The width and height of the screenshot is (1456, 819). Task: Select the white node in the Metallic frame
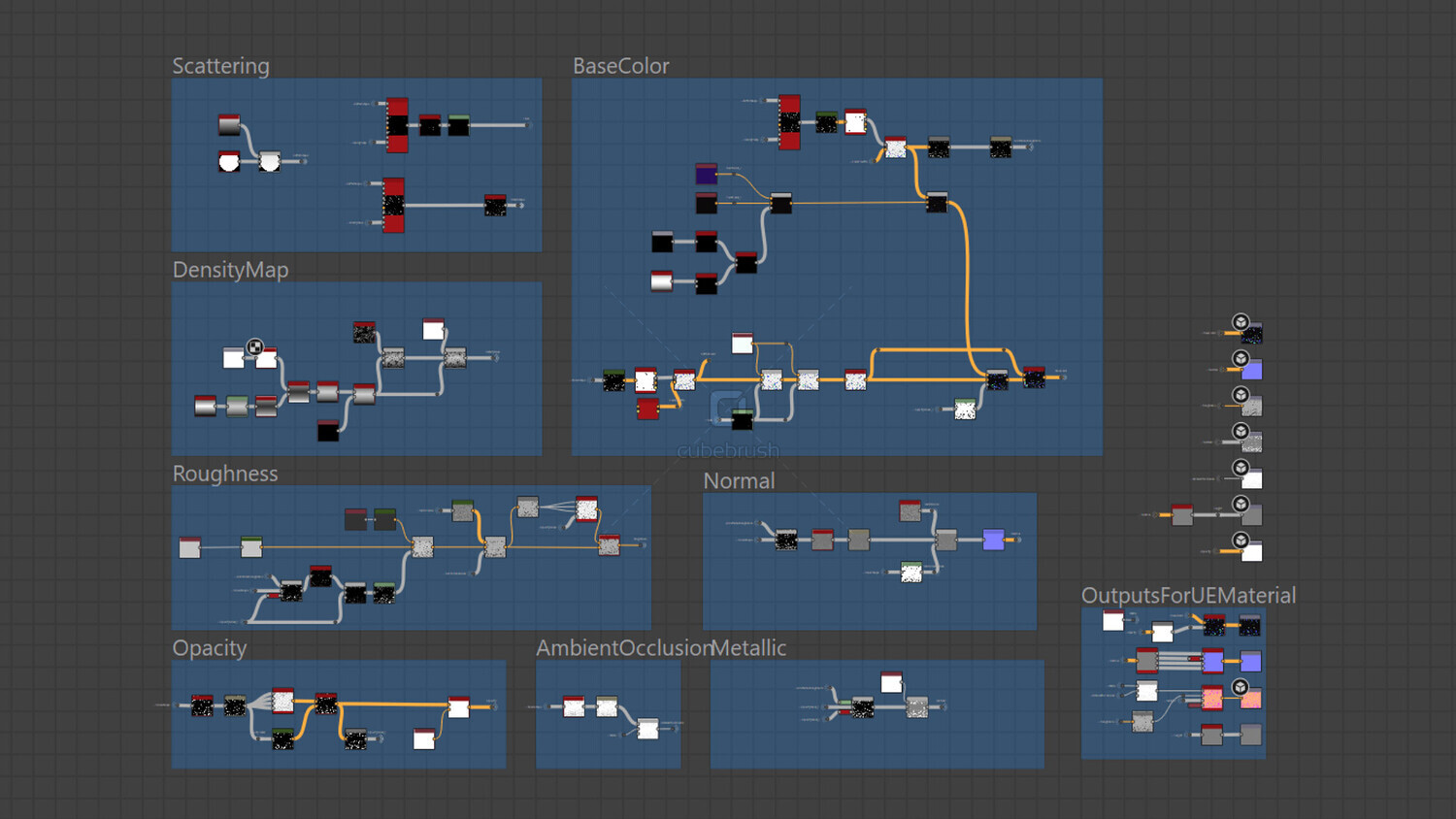(892, 682)
